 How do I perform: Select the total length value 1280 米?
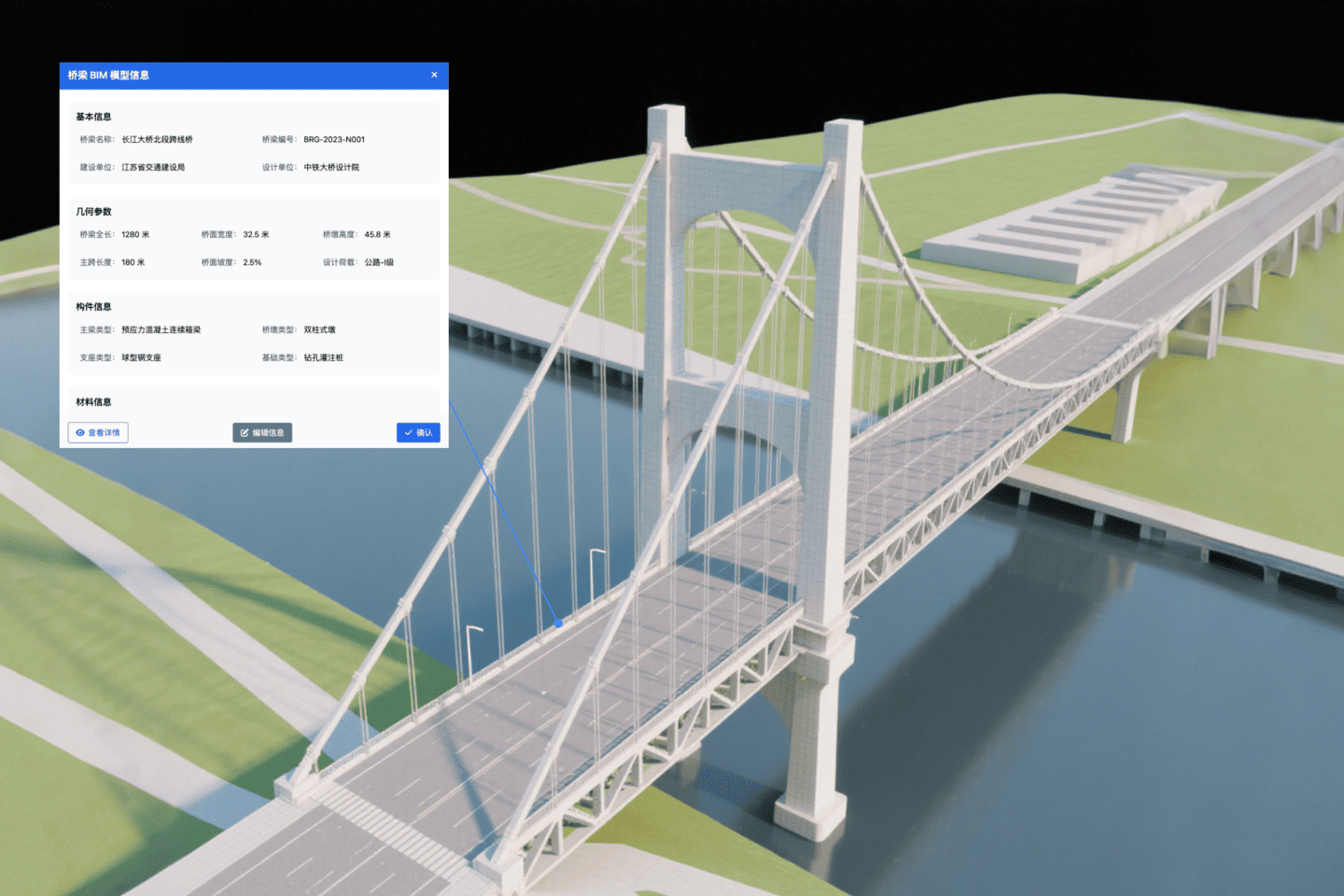(135, 235)
